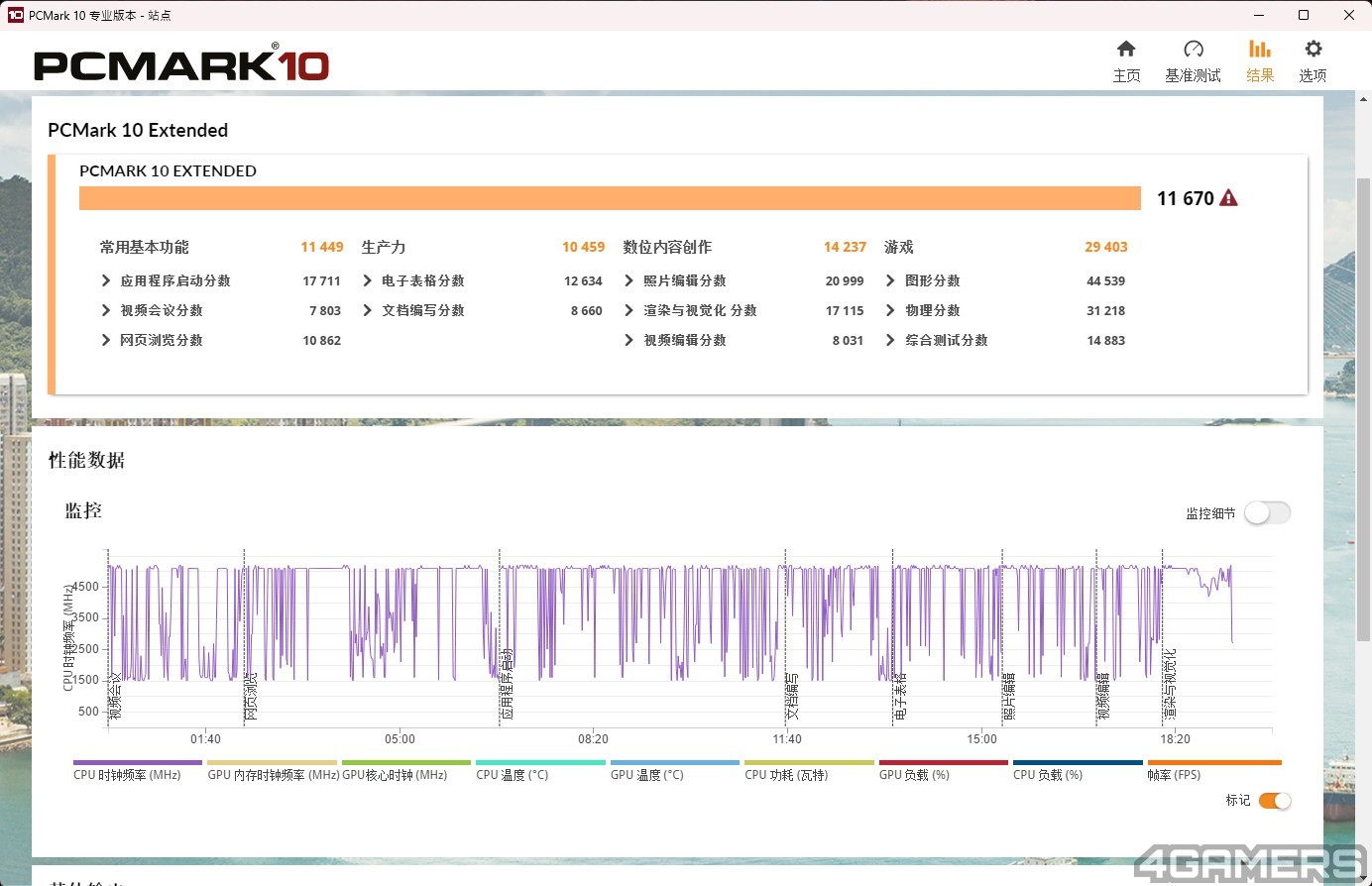Viewport: 1372px width, 886px height.
Task: Click the CPU 时钟频率 legend swatch
Action: point(138,763)
